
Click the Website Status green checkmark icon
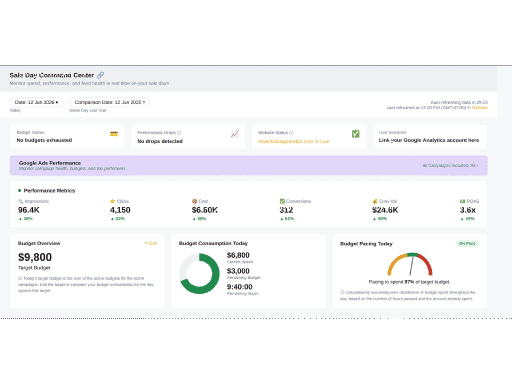[x=356, y=134]
